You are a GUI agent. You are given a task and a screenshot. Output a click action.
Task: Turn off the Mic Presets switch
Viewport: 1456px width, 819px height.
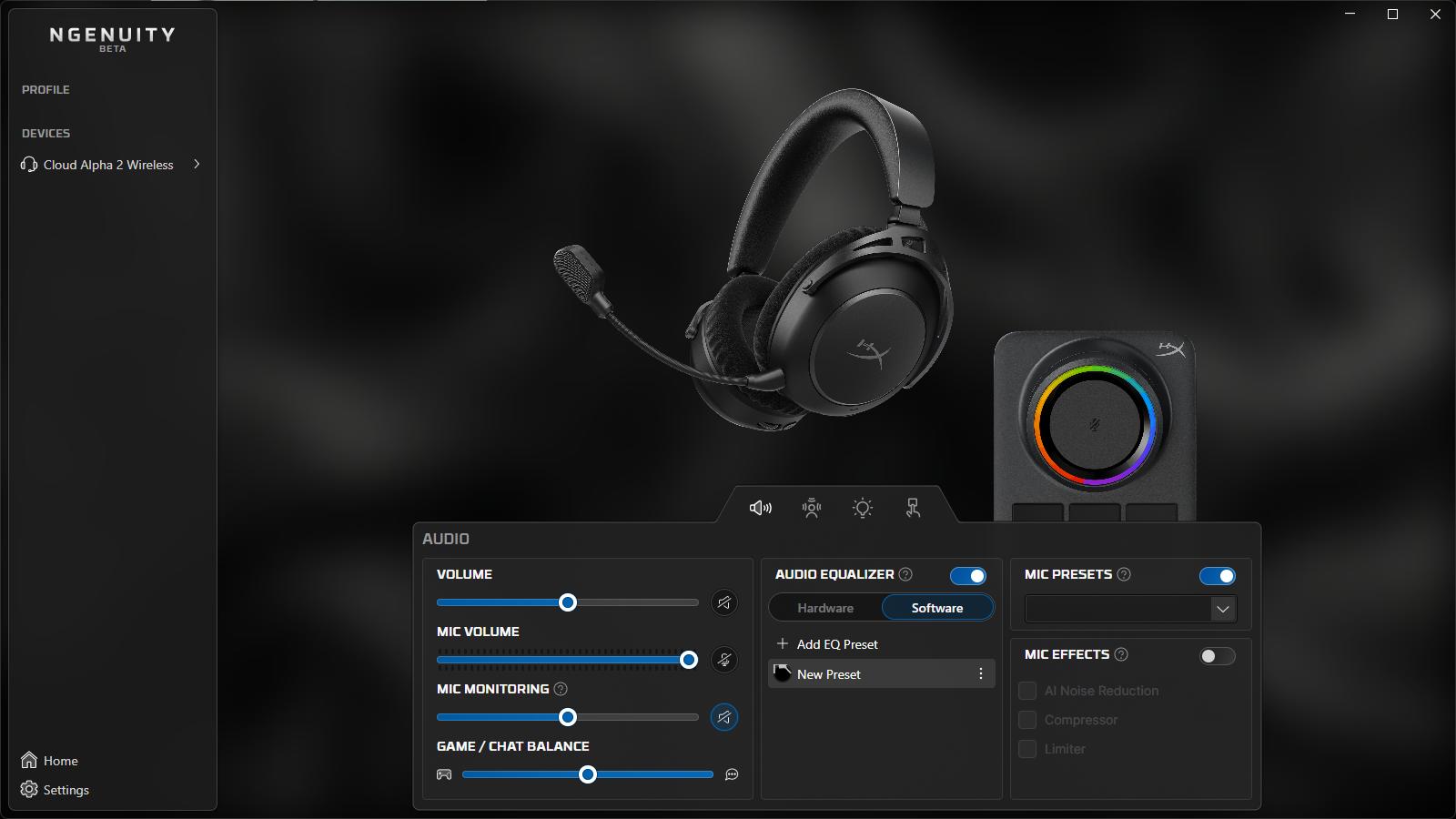(x=1217, y=576)
